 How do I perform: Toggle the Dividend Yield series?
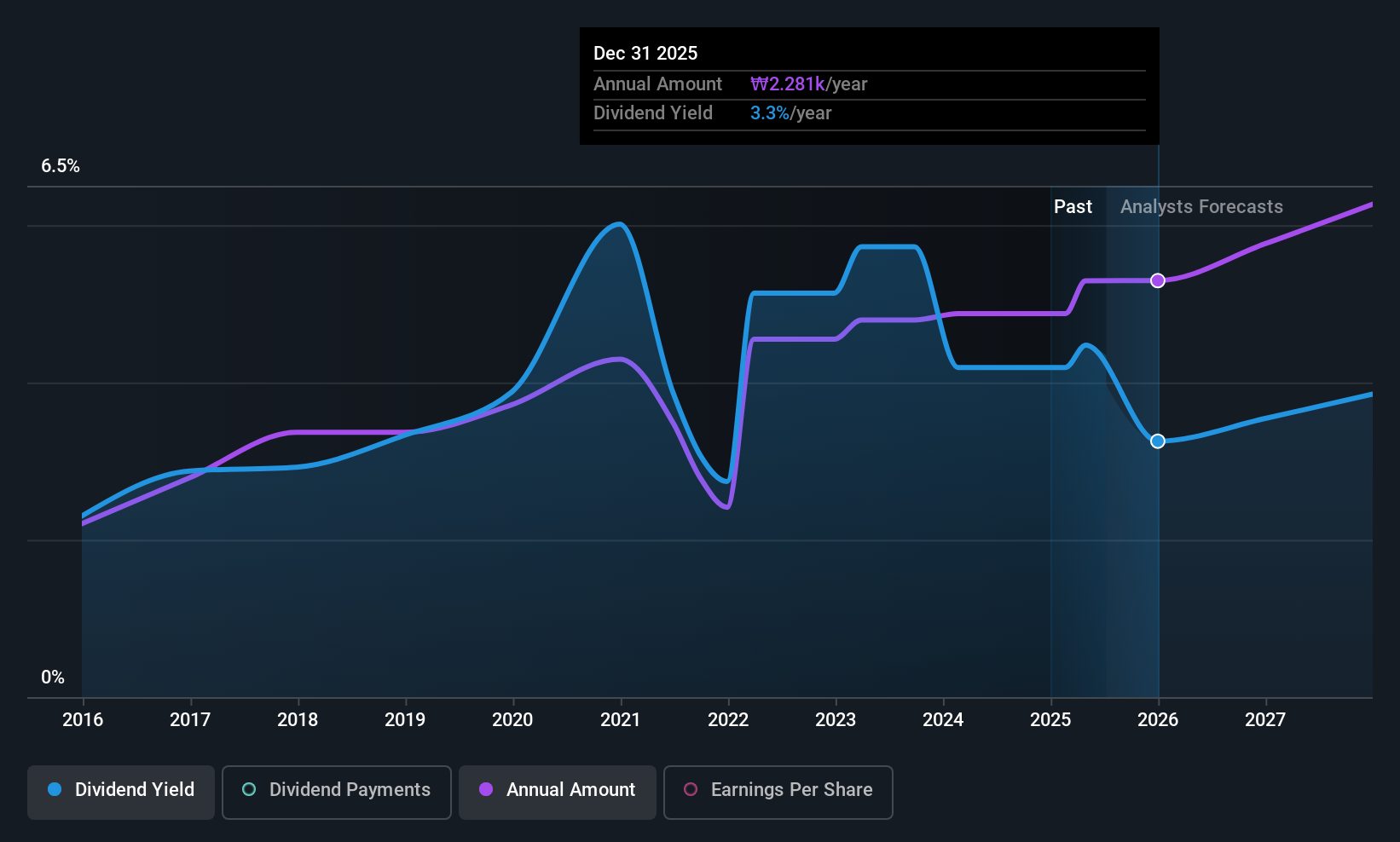[121, 793]
